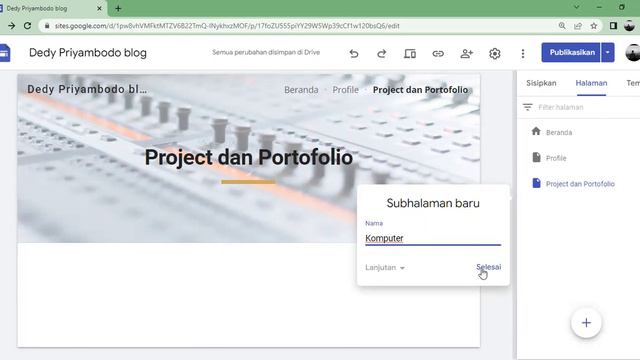Click the Nama field containing Komputer
Screen dimensions: 640x360
(x=433, y=238)
